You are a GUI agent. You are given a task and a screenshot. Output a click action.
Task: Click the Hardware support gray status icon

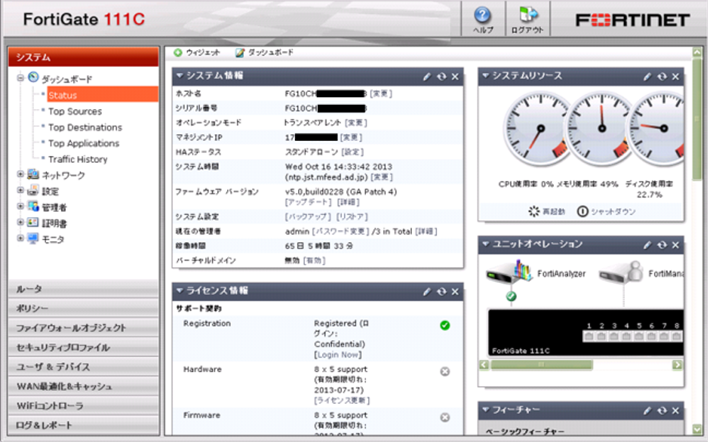pyautogui.click(x=445, y=371)
